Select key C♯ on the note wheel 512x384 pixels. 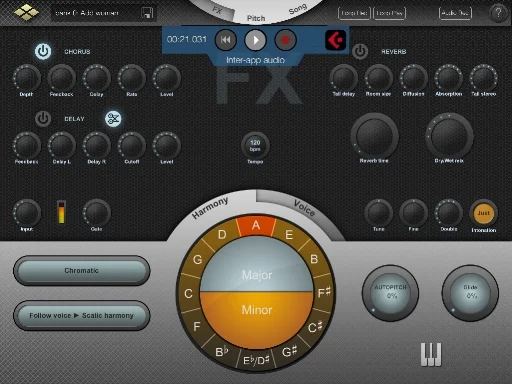pyautogui.click(x=315, y=327)
